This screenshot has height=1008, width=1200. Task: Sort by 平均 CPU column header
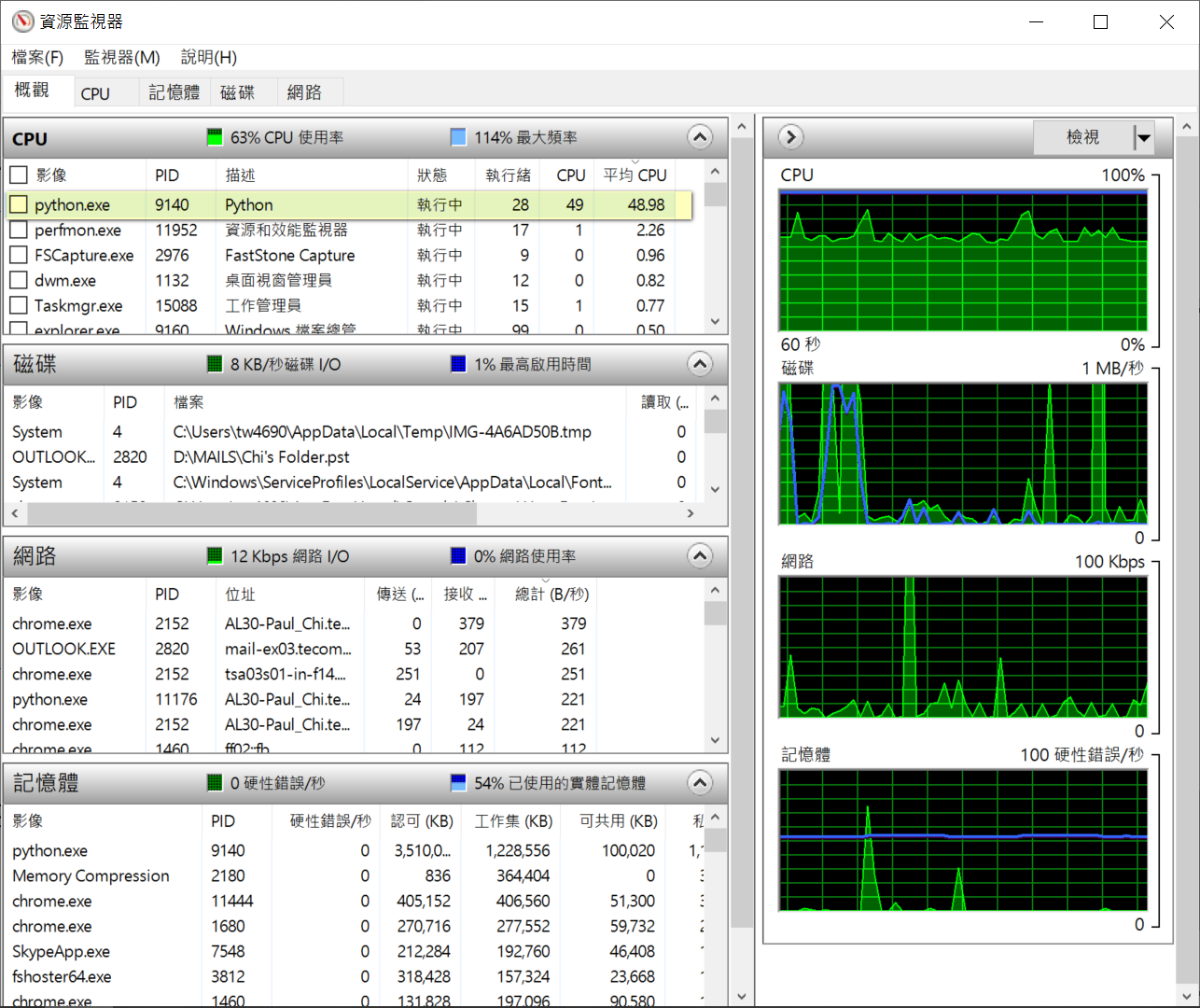click(635, 175)
